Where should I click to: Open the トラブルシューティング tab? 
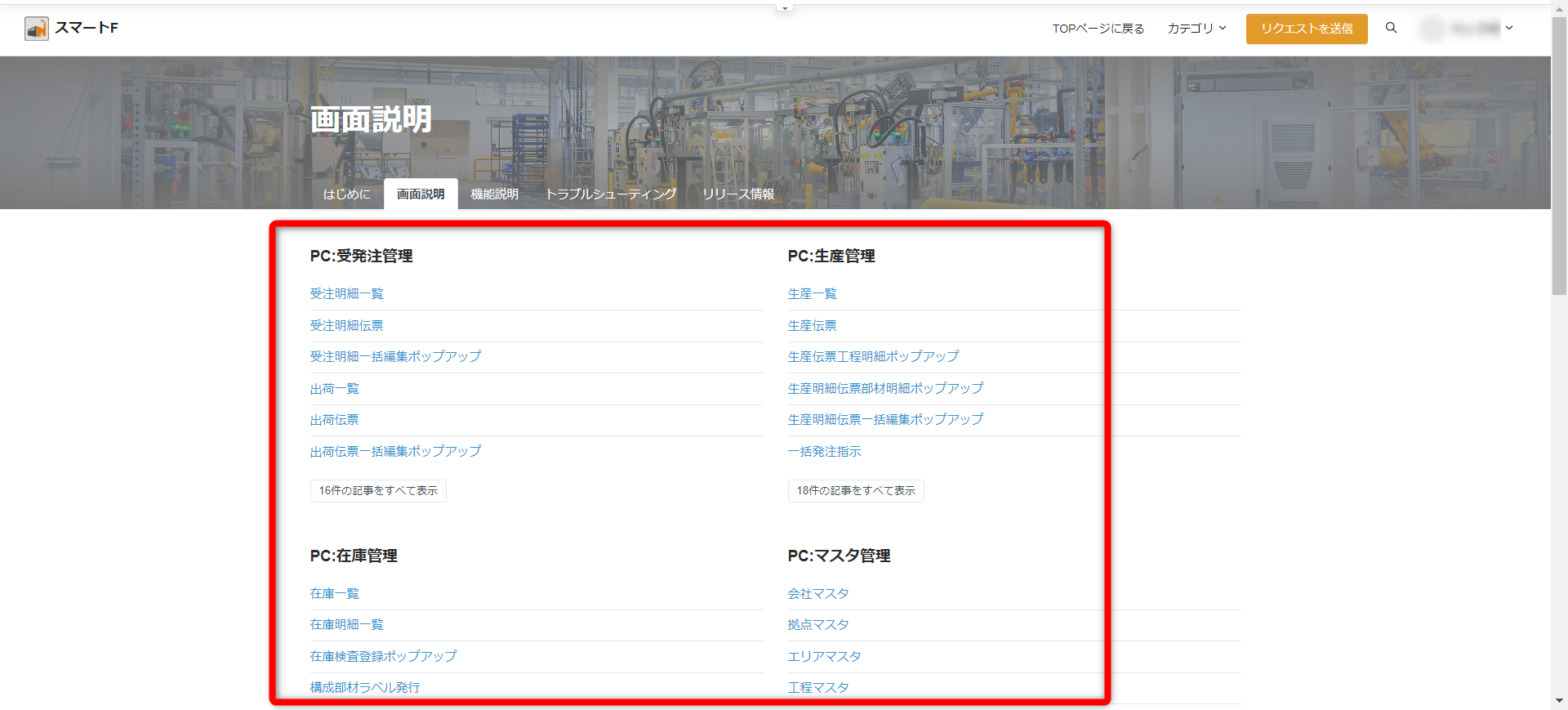click(x=610, y=194)
